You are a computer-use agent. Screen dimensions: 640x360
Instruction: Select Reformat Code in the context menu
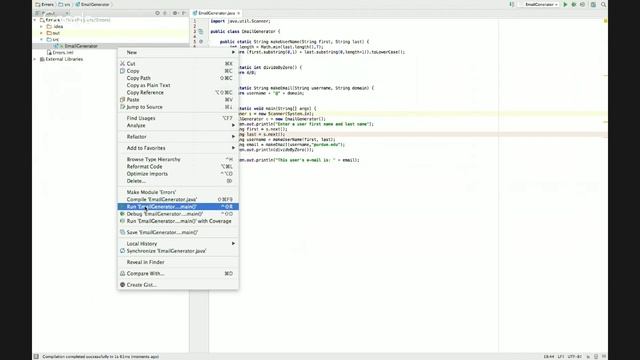tap(178, 167)
